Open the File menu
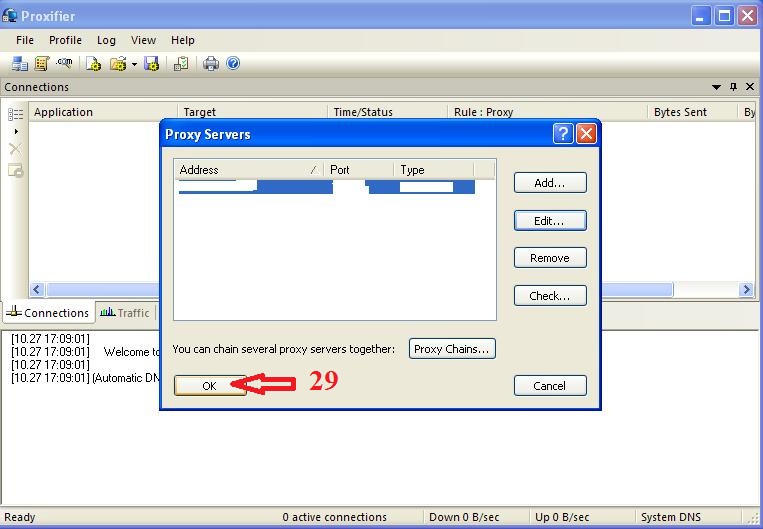The image size is (763, 529). click(25, 40)
